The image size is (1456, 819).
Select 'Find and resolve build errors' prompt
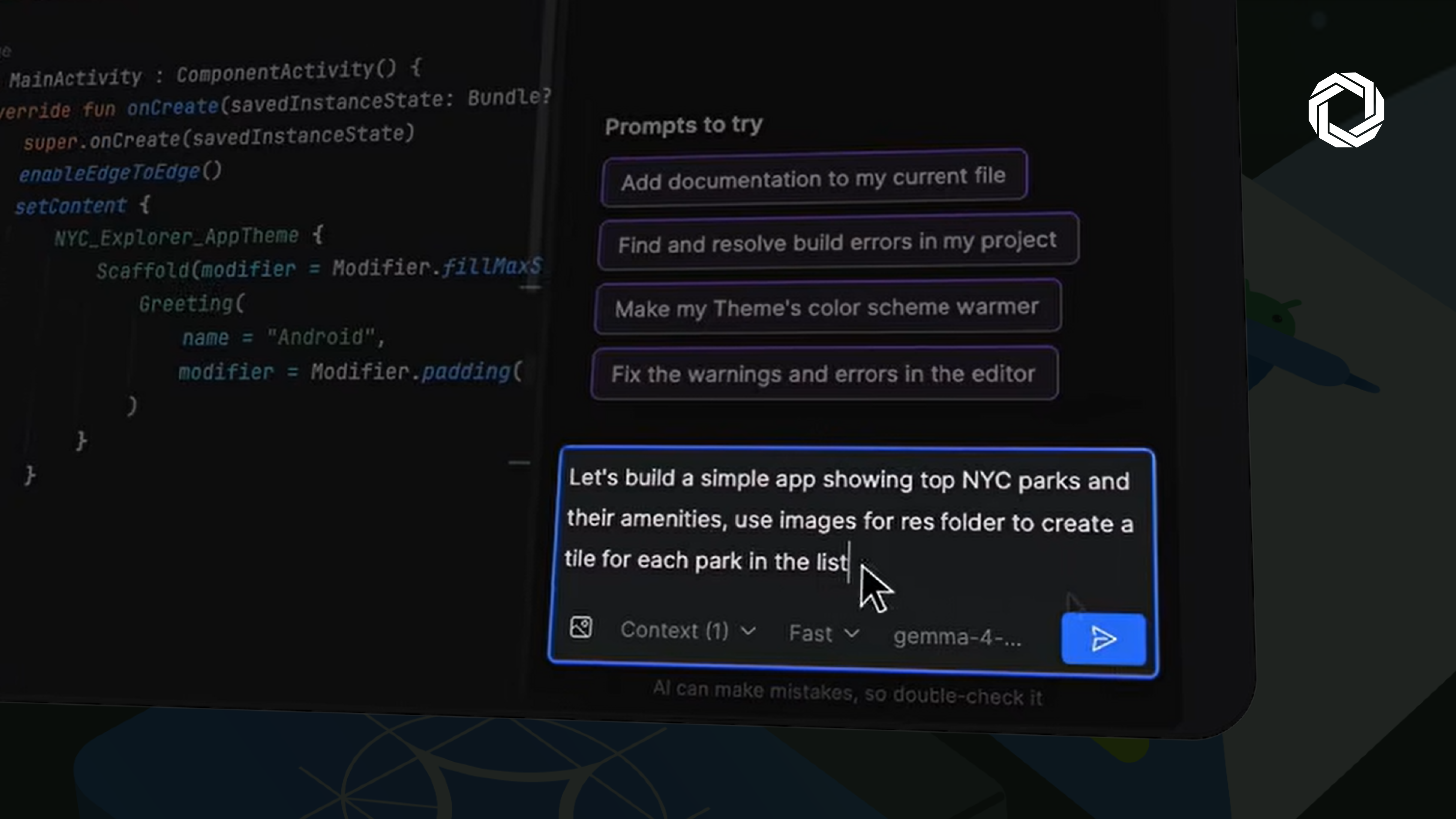pyautogui.click(x=837, y=242)
